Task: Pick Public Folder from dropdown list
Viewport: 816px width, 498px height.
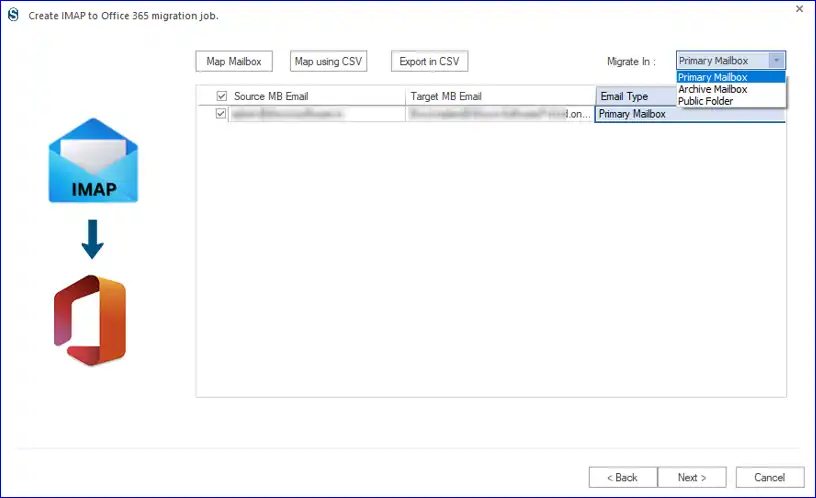Action: coord(731,101)
